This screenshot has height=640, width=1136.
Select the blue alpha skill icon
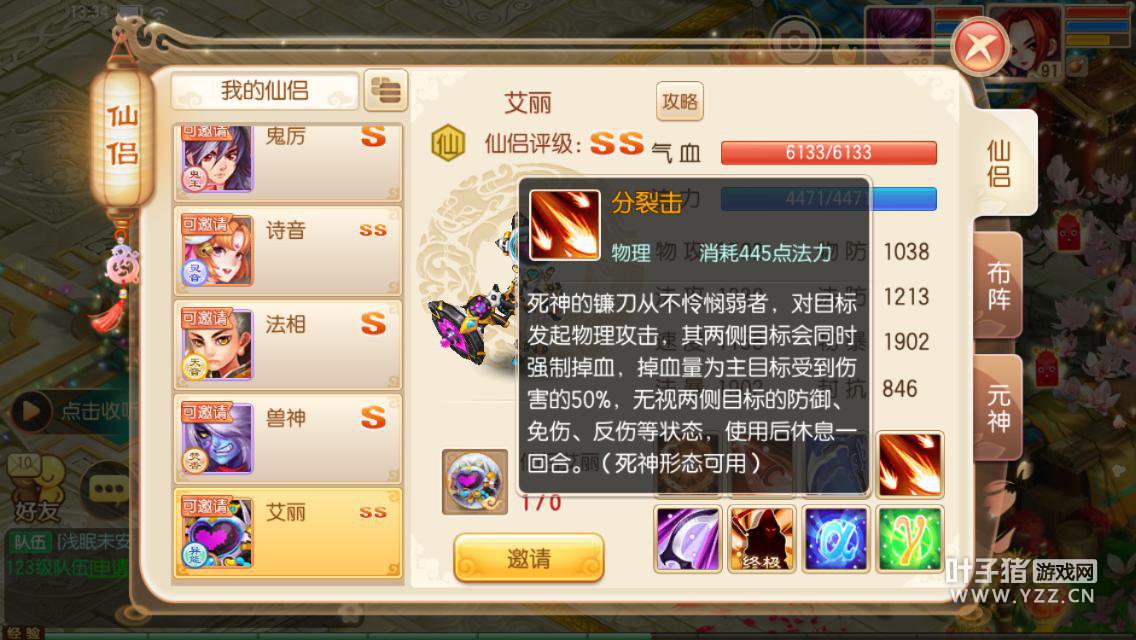pyautogui.click(x=835, y=539)
